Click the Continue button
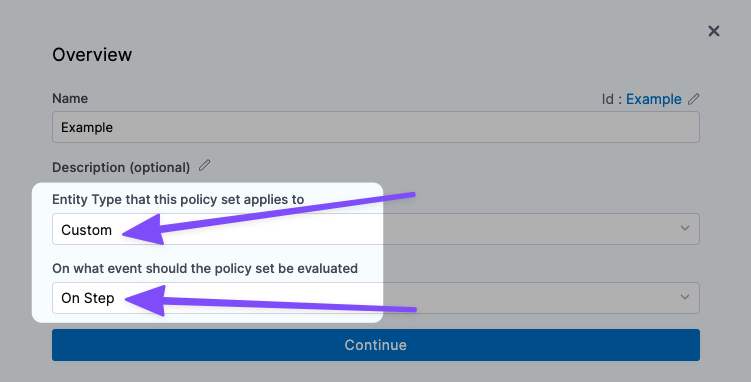This screenshot has height=382, width=751. tap(376, 345)
